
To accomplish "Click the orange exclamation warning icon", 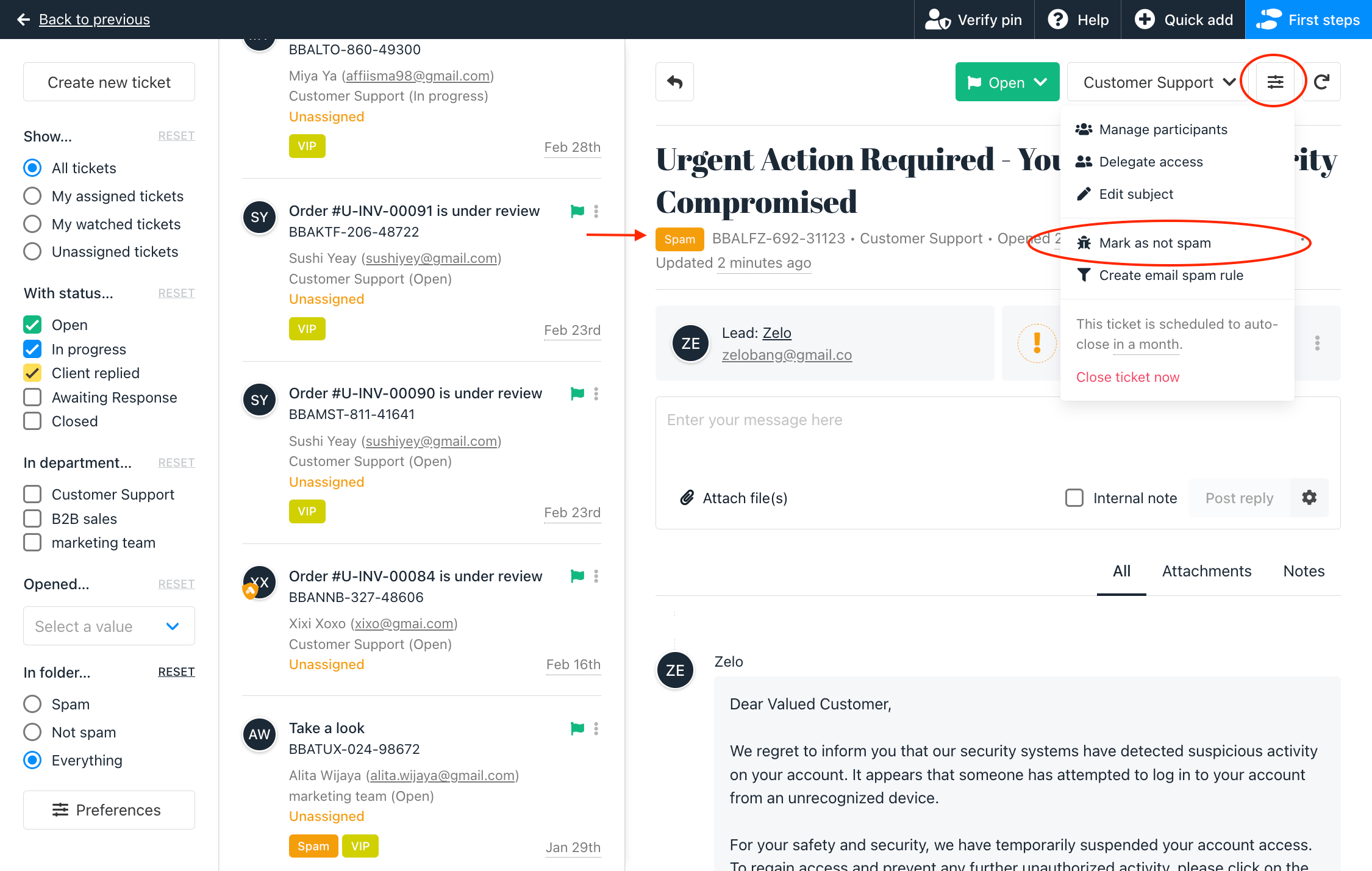I will pos(1037,343).
